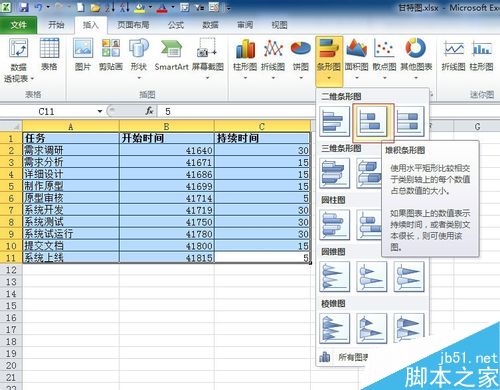Switch to the Home (开始) tab
This screenshot has height=390, width=500.
point(56,25)
